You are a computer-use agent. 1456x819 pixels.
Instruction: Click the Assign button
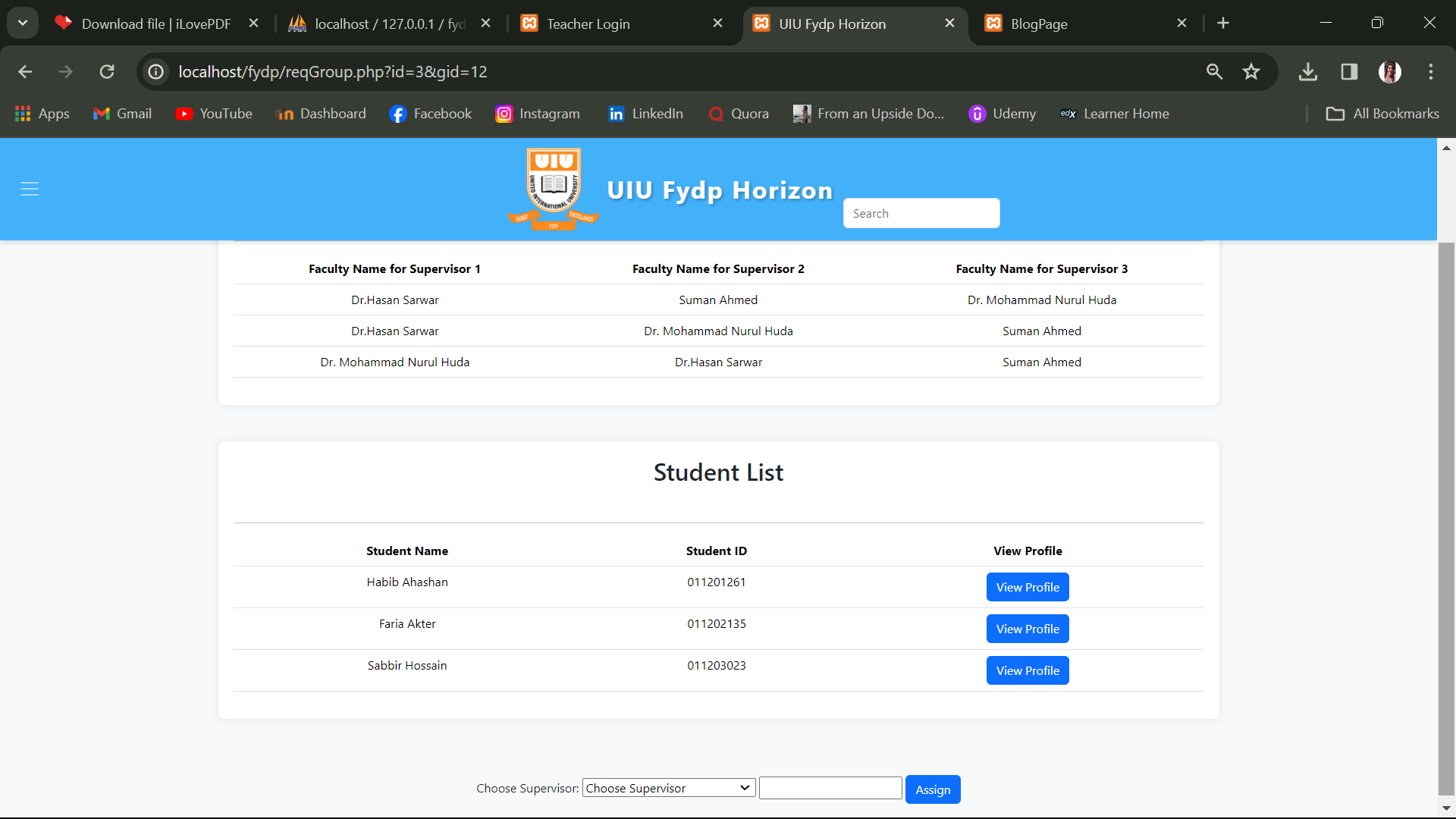[933, 789]
